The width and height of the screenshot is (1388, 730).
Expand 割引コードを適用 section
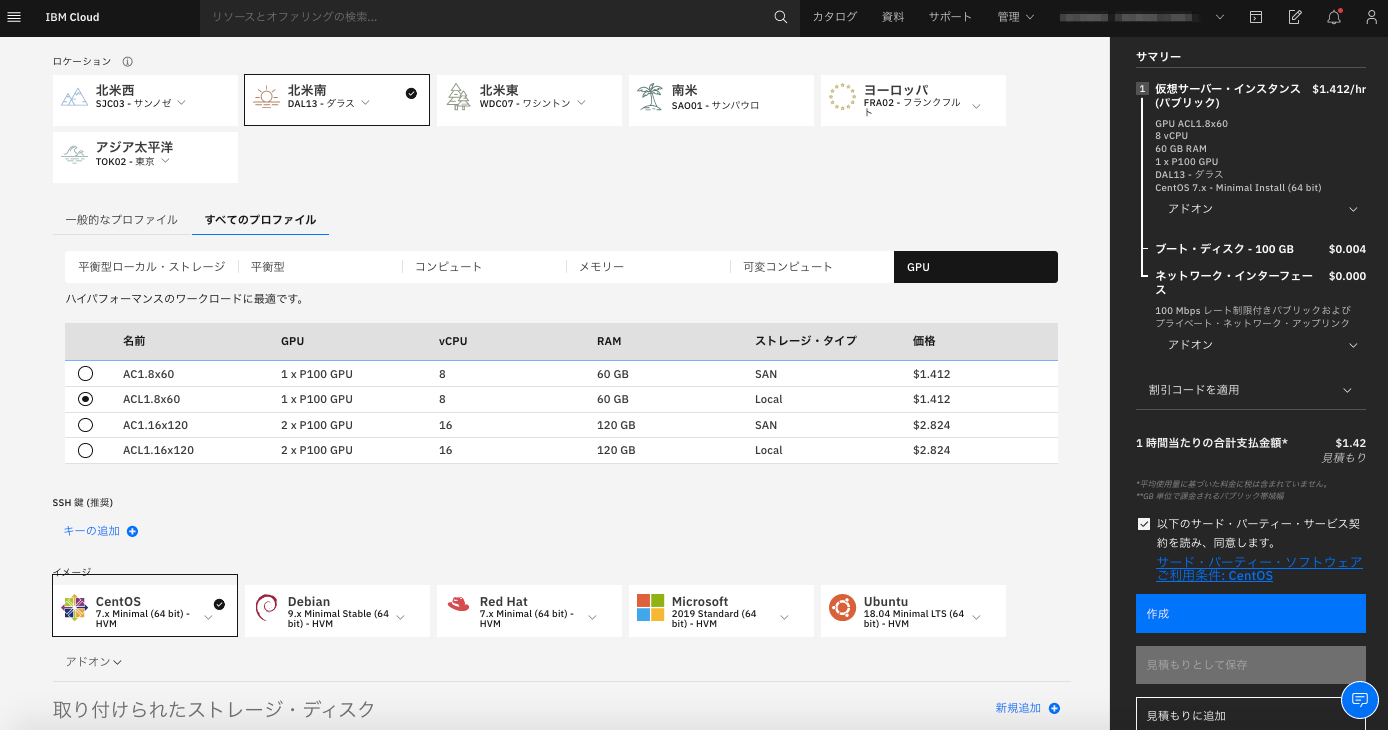tap(1251, 390)
